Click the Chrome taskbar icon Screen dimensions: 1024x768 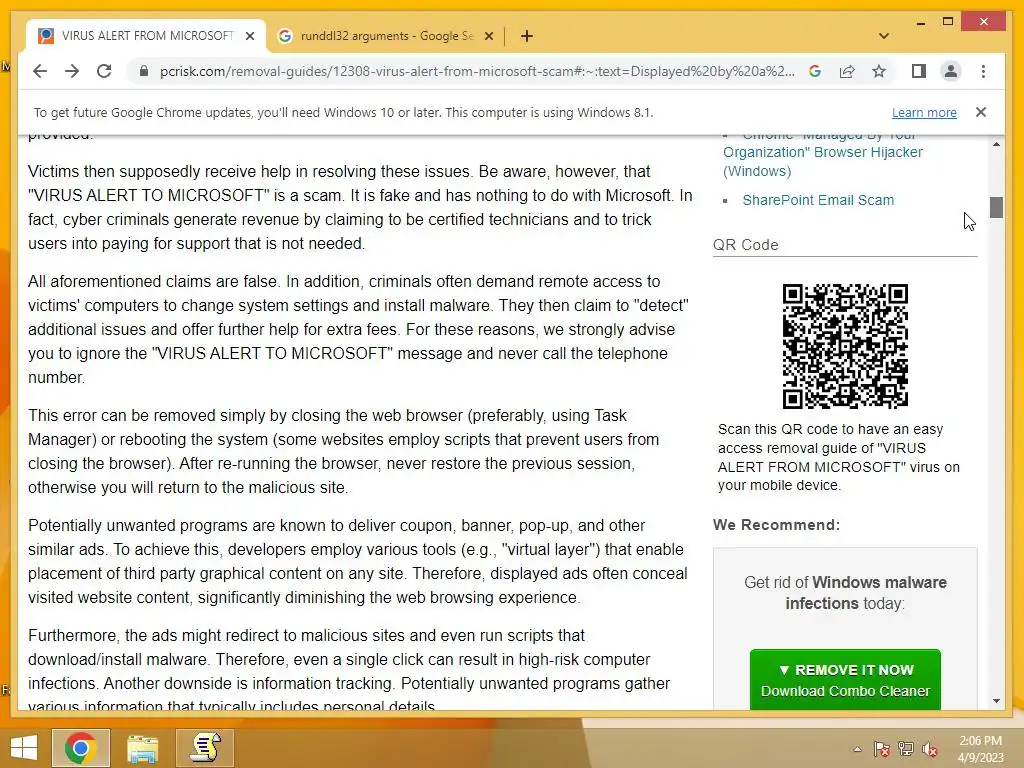pyautogui.click(x=80, y=748)
